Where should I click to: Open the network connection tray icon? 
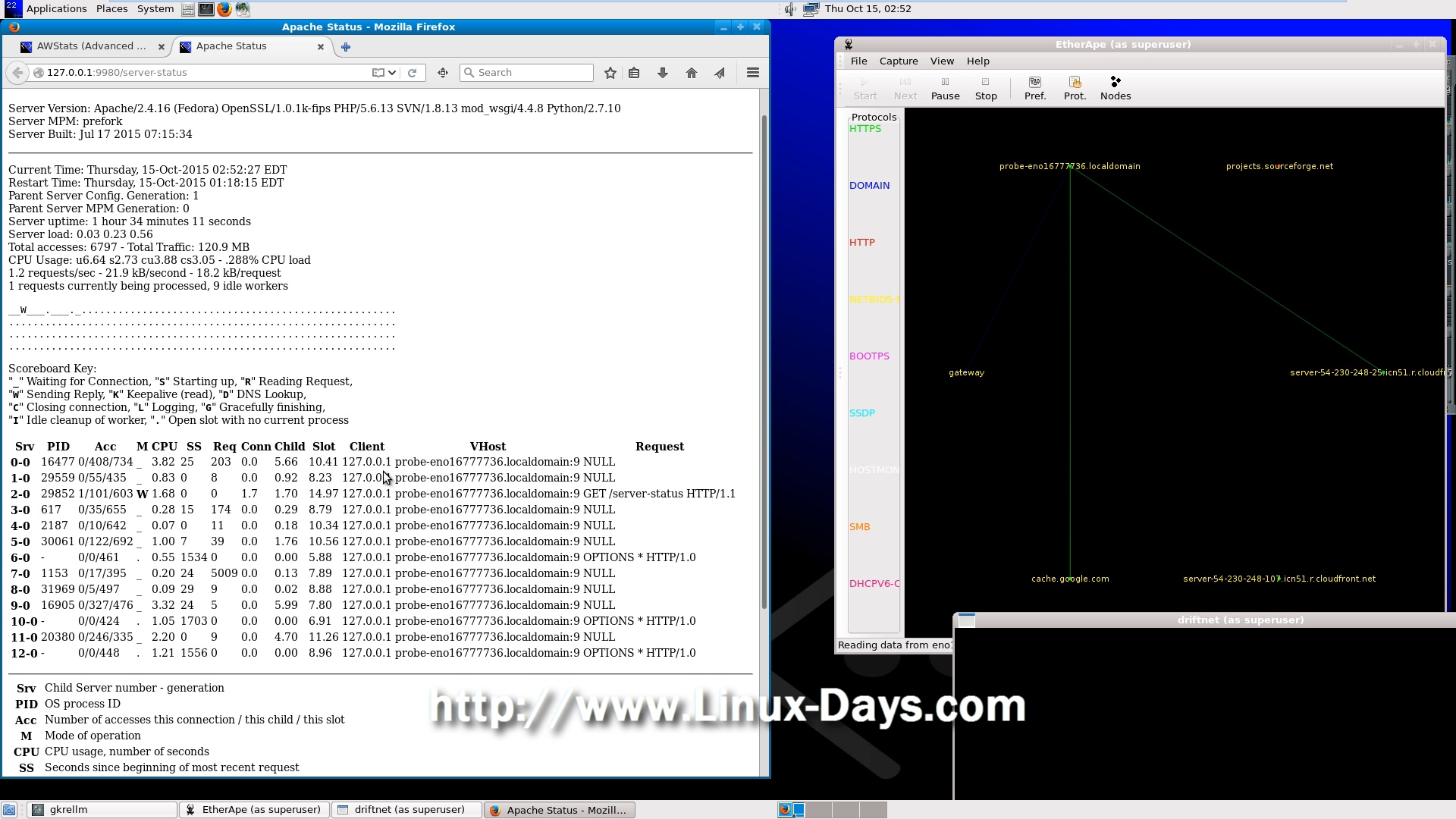point(810,9)
